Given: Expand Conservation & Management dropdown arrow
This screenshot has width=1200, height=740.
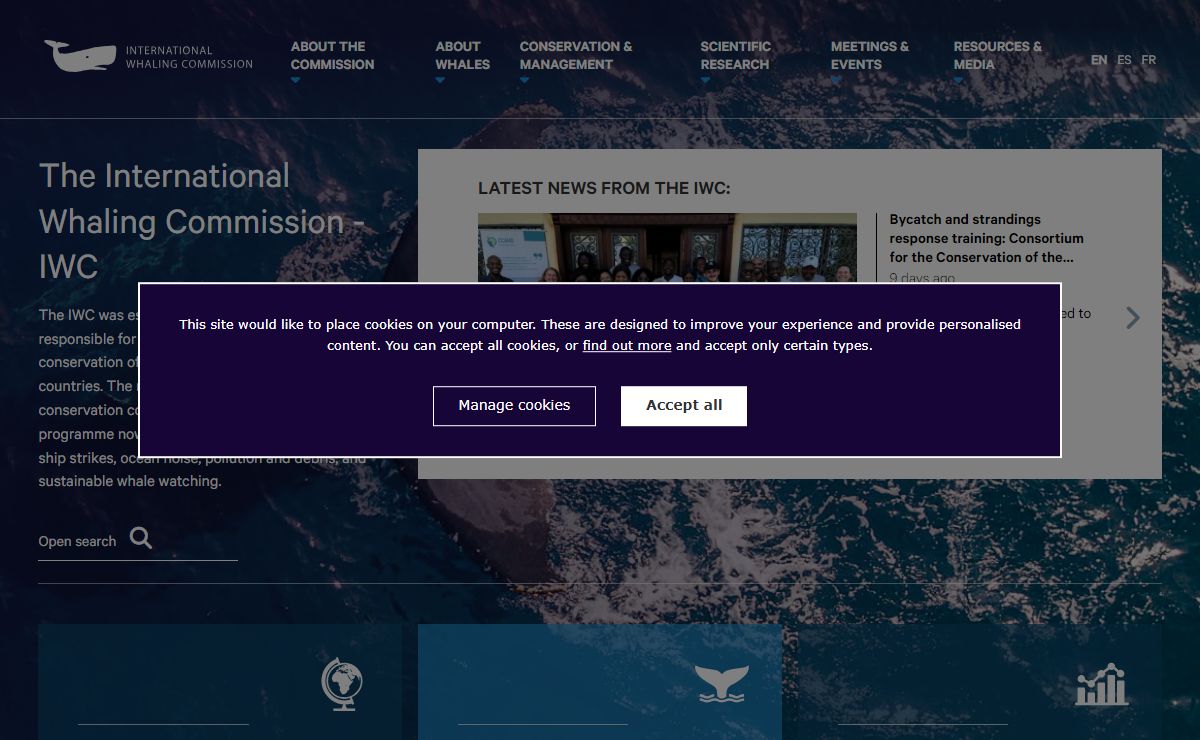Looking at the screenshot, I should [525, 81].
